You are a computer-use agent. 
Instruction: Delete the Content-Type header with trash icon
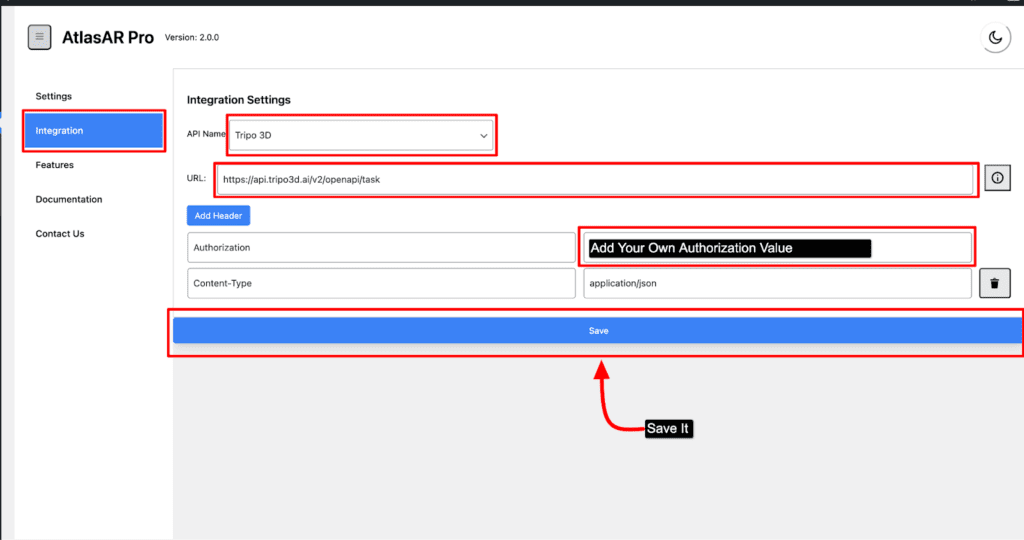click(994, 283)
